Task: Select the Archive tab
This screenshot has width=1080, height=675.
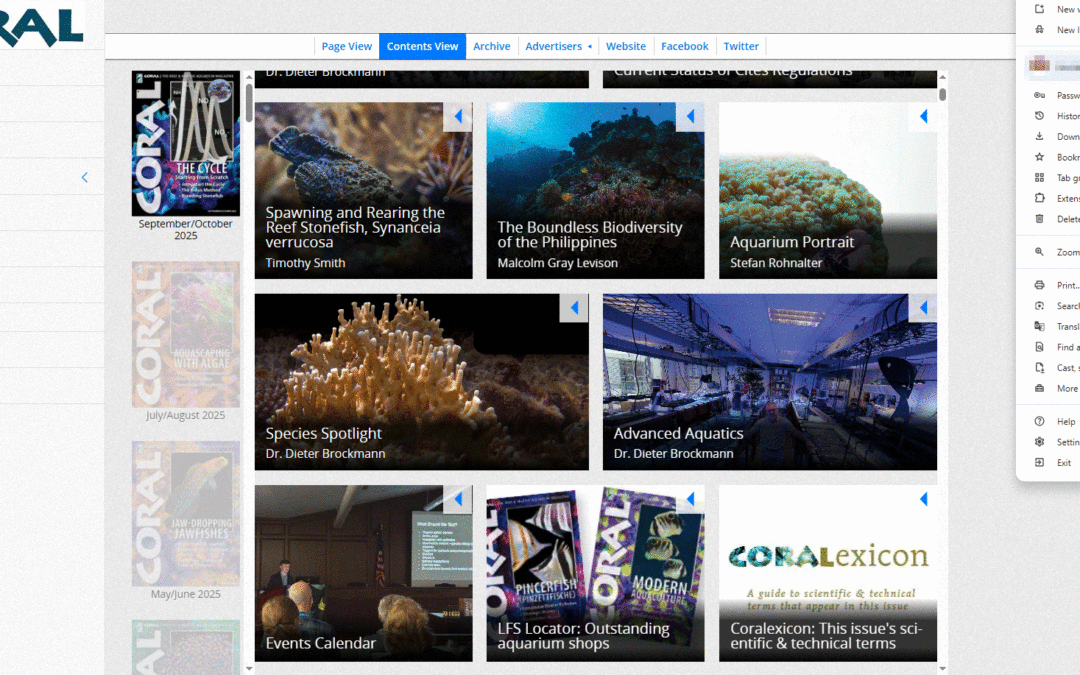Action: pyautogui.click(x=491, y=46)
